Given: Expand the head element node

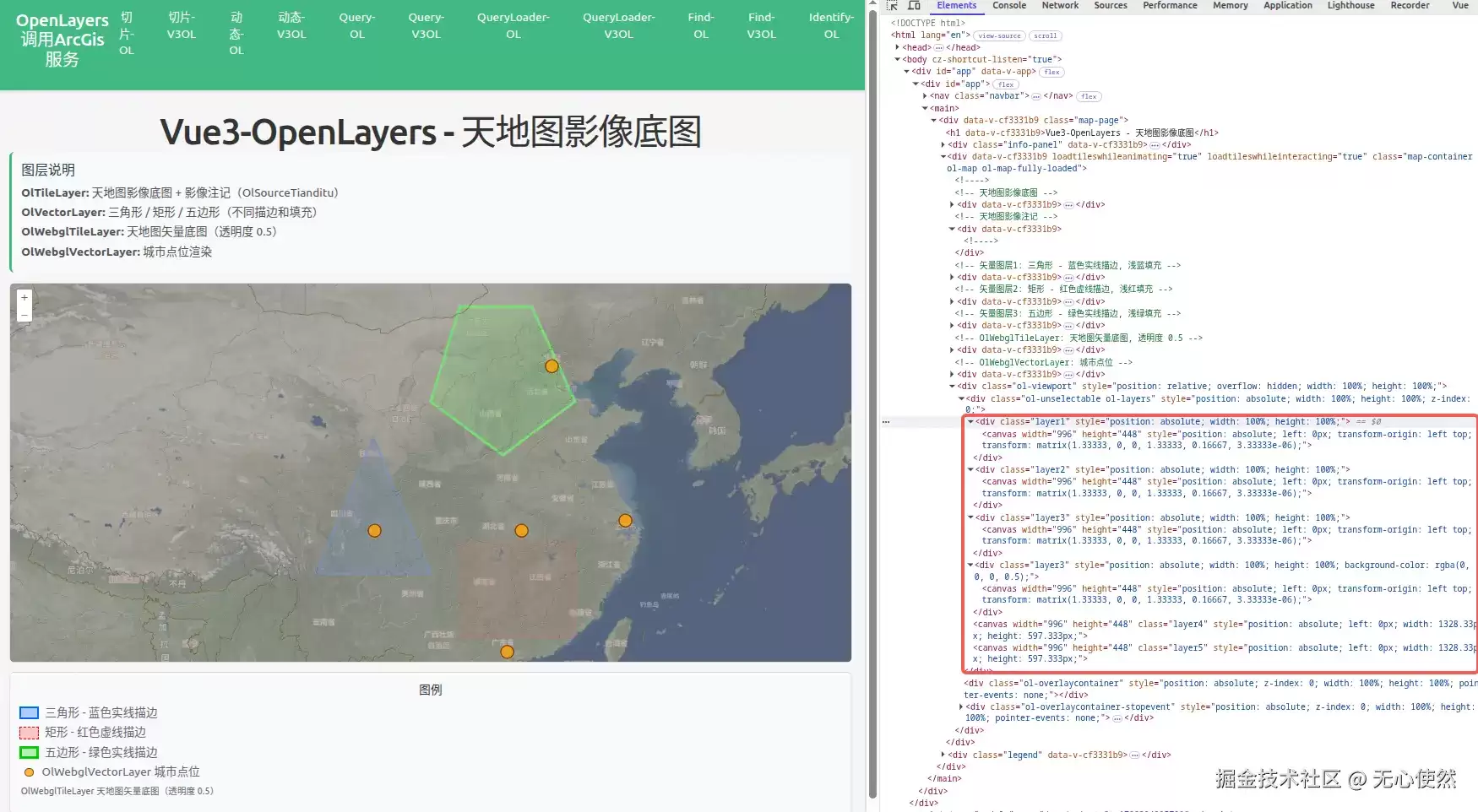Looking at the screenshot, I should click(x=897, y=47).
